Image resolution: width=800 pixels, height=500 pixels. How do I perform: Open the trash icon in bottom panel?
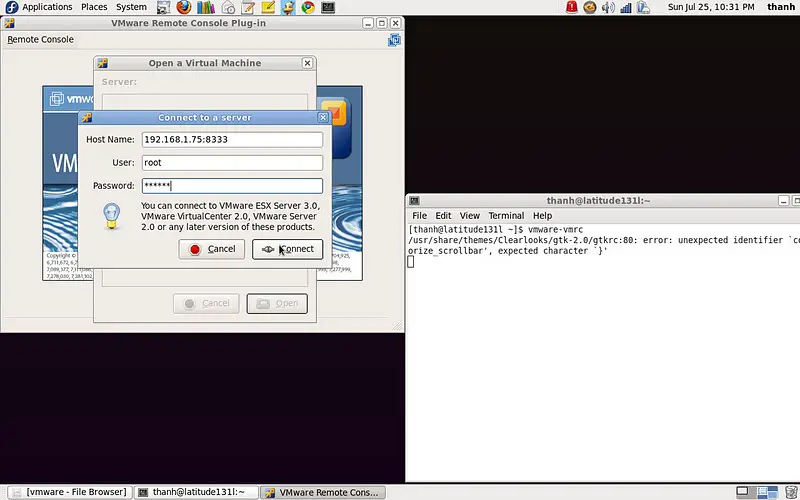pos(790,492)
